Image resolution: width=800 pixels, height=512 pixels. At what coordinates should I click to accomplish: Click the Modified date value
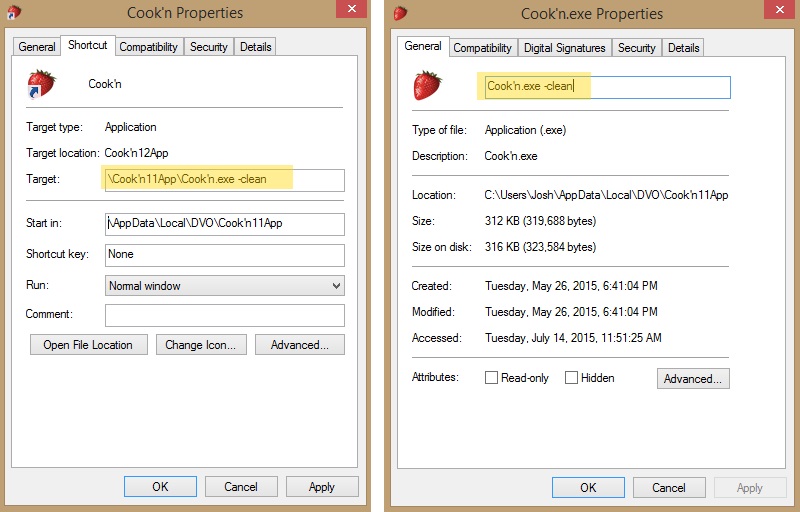tap(571, 312)
